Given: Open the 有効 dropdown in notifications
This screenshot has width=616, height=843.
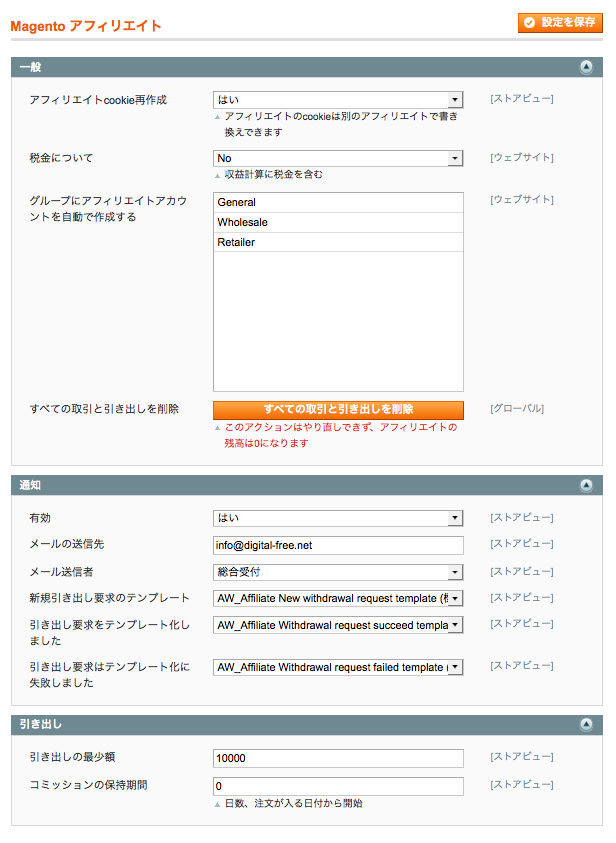Looking at the screenshot, I should coord(338,518).
